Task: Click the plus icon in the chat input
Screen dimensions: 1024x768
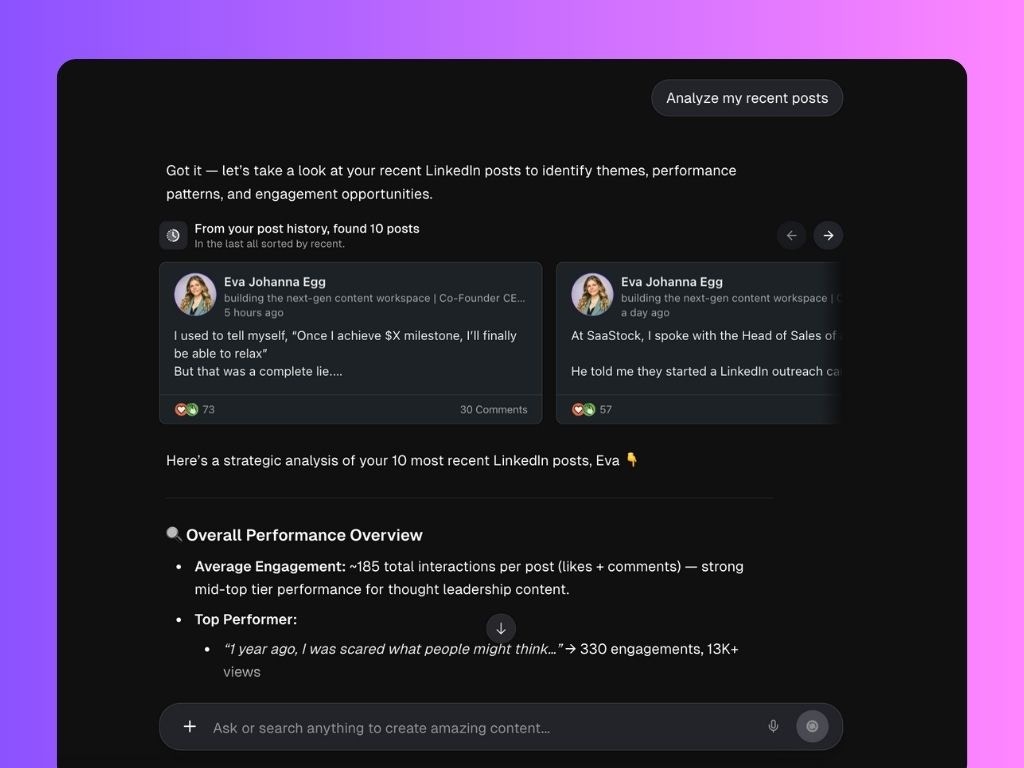Action: pos(190,727)
